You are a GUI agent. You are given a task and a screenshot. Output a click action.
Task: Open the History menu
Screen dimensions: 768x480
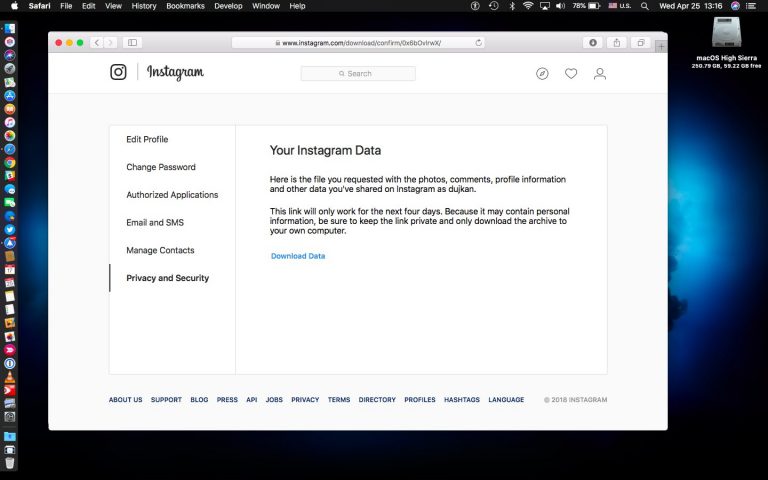click(144, 6)
